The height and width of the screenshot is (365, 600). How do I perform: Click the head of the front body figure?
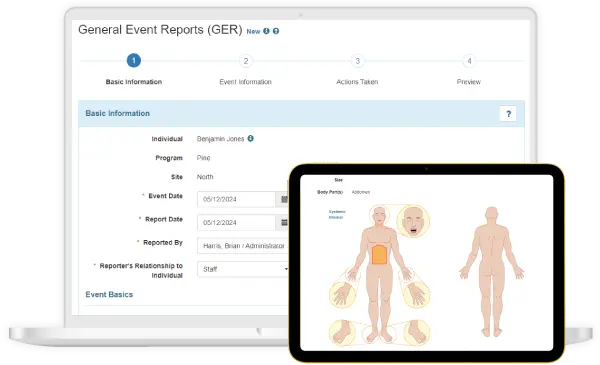coord(379,216)
